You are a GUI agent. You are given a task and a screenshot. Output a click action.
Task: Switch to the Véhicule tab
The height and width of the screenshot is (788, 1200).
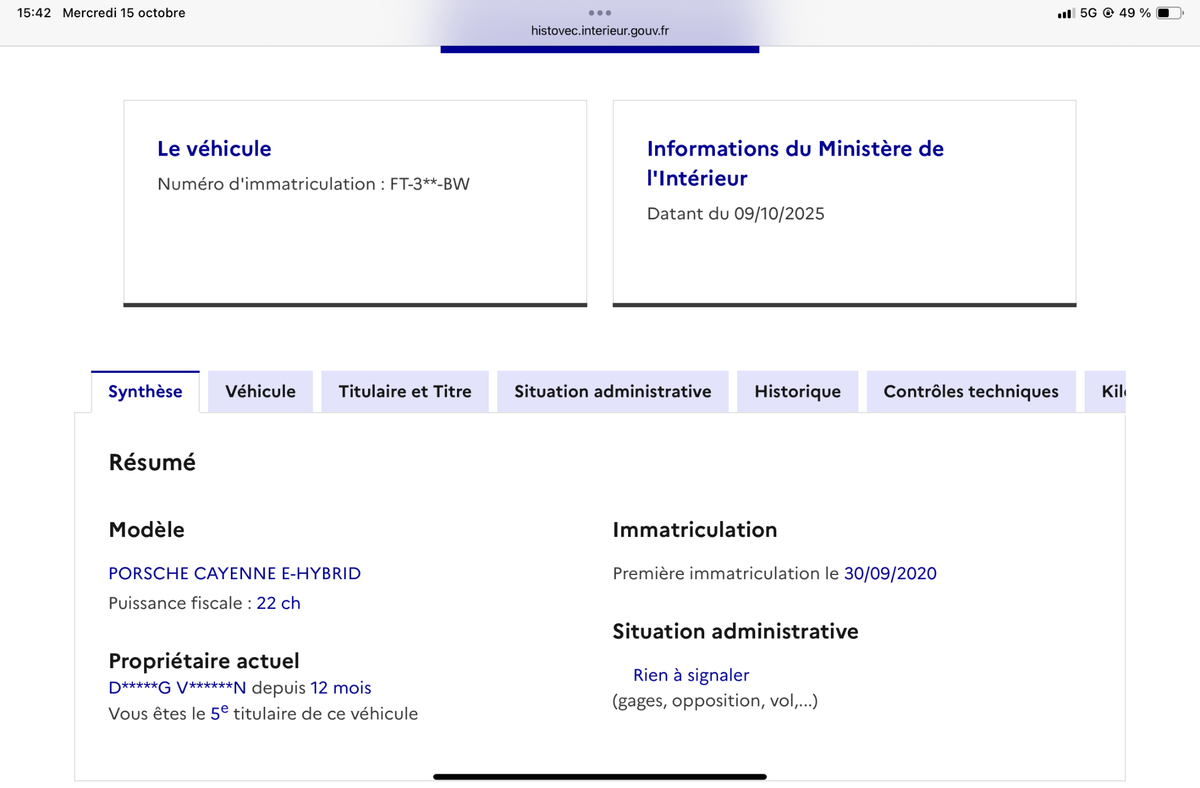(260, 391)
